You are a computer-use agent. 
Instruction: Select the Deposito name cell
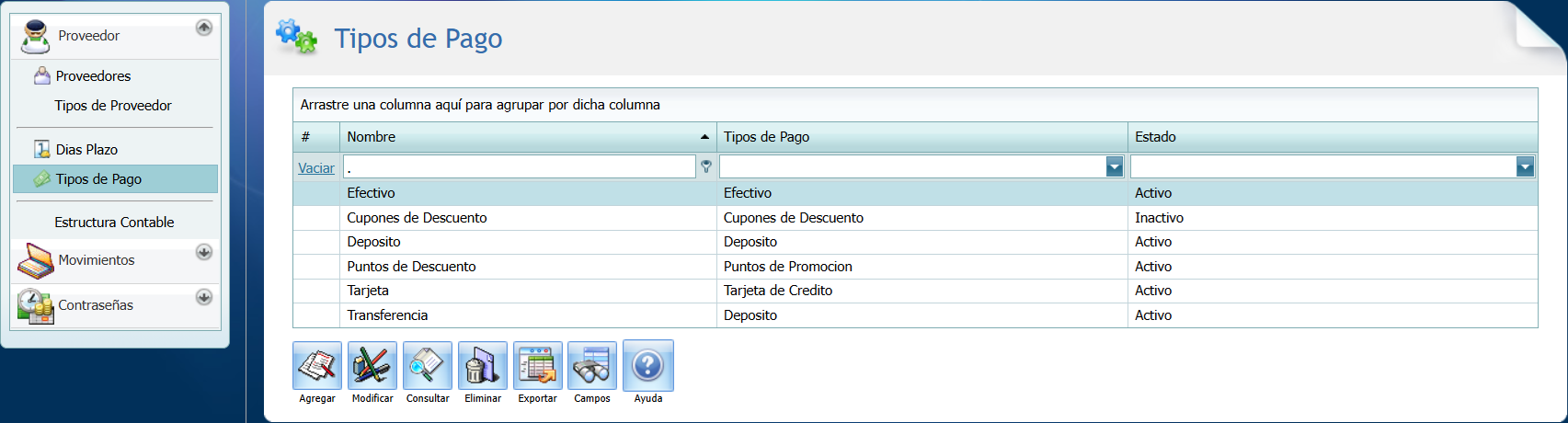(528, 242)
